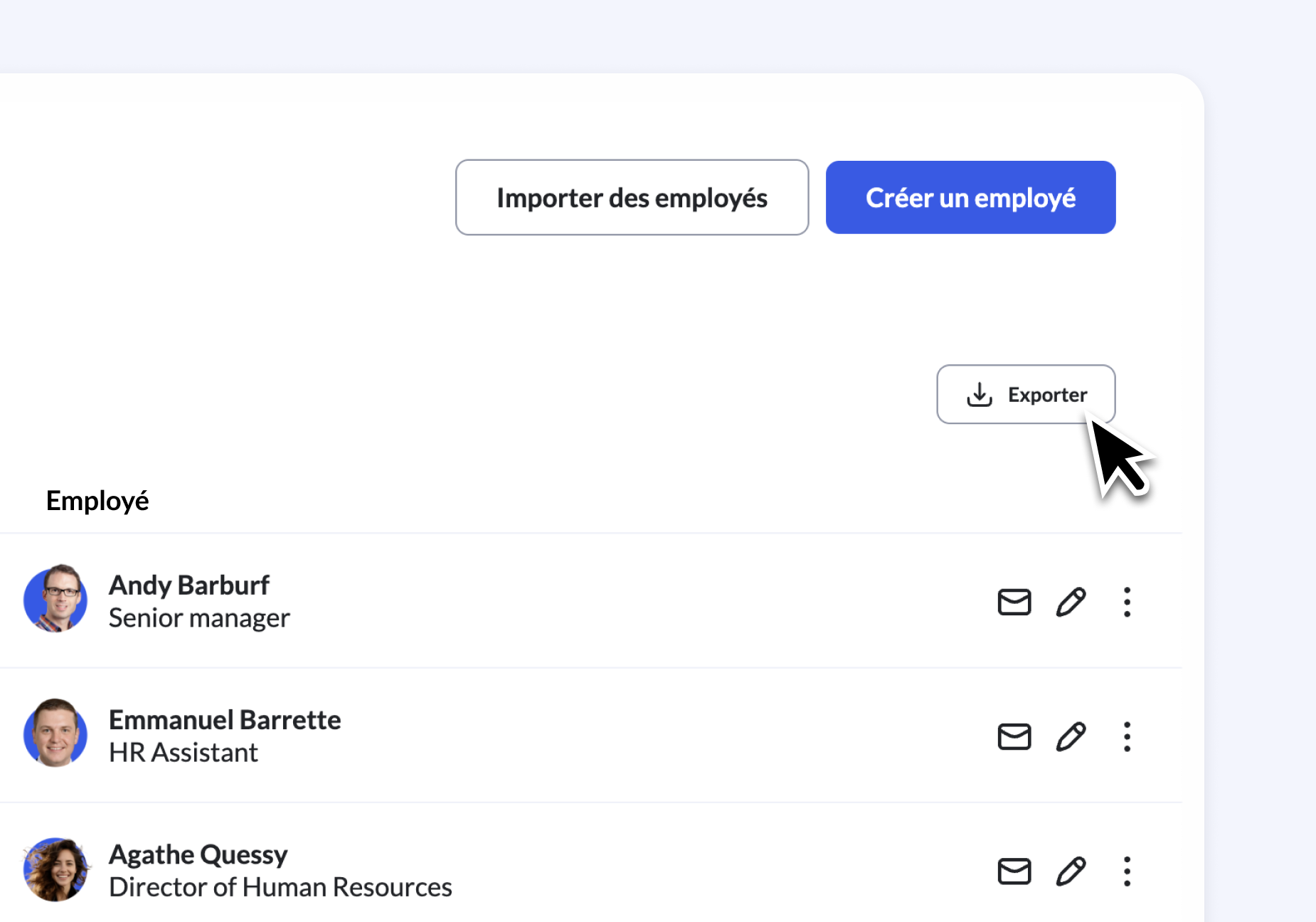
Task: Edit Agathe Quessy with pencil icon
Action: tap(1071, 871)
